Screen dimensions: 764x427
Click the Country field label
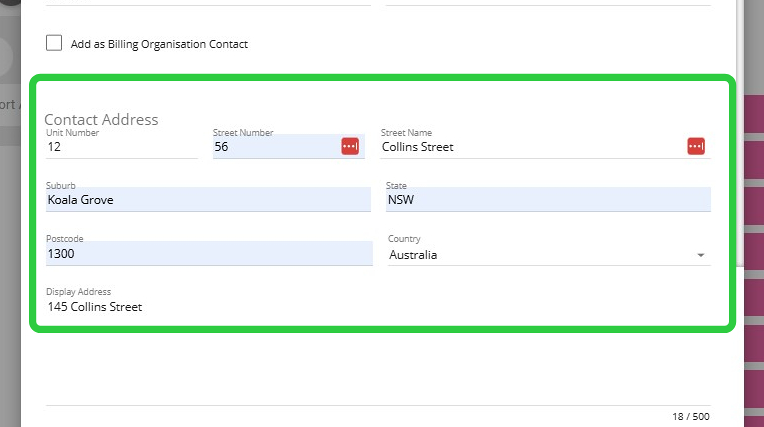coord(404,239)
